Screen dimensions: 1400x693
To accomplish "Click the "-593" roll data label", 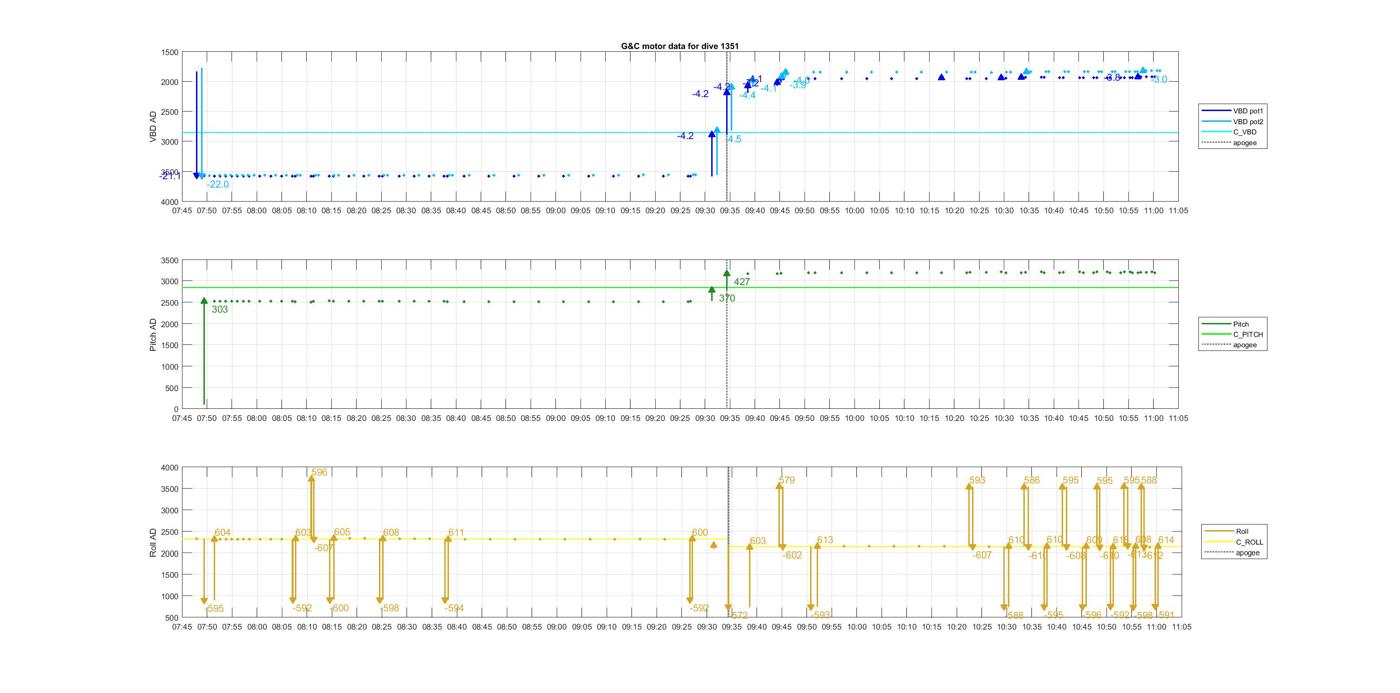I will pos(821,615).
